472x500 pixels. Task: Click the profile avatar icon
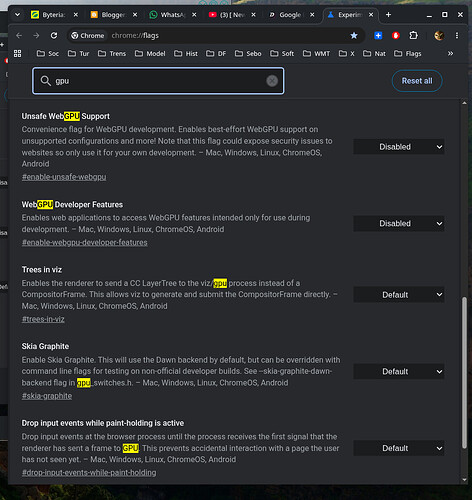coord(439,35)
